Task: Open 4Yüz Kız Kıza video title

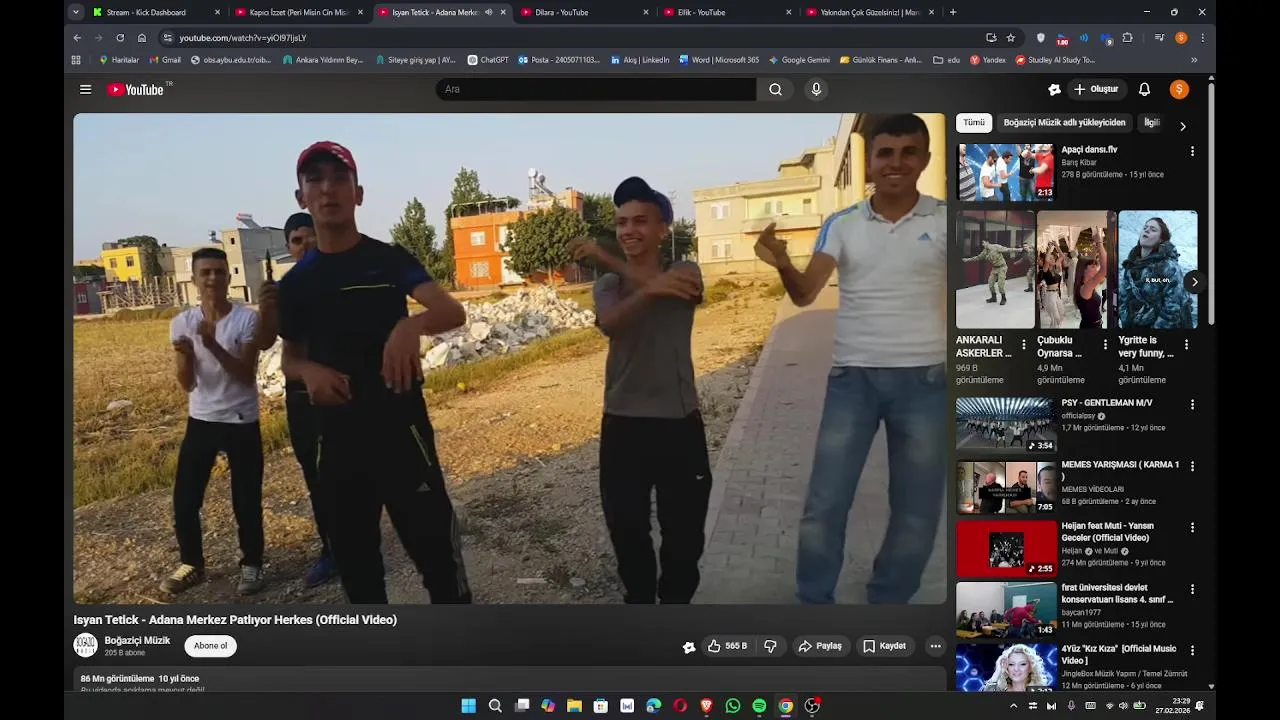Action: click(x=1119, y=655)
